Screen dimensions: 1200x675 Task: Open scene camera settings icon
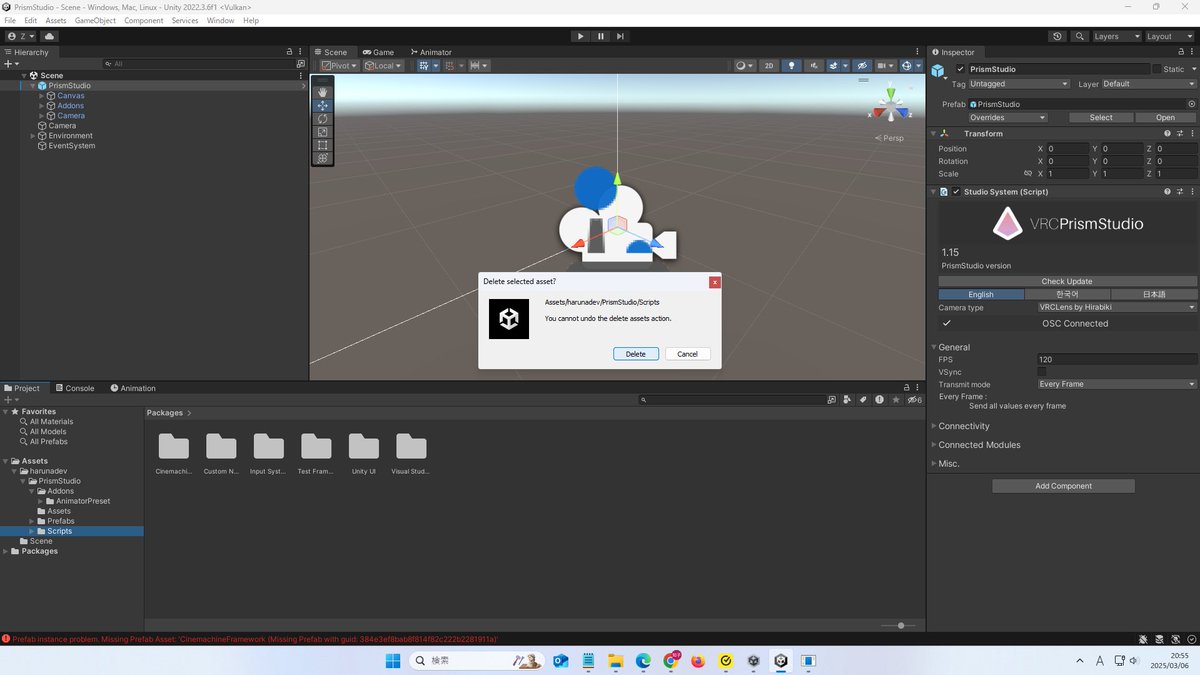coord(886,65)
